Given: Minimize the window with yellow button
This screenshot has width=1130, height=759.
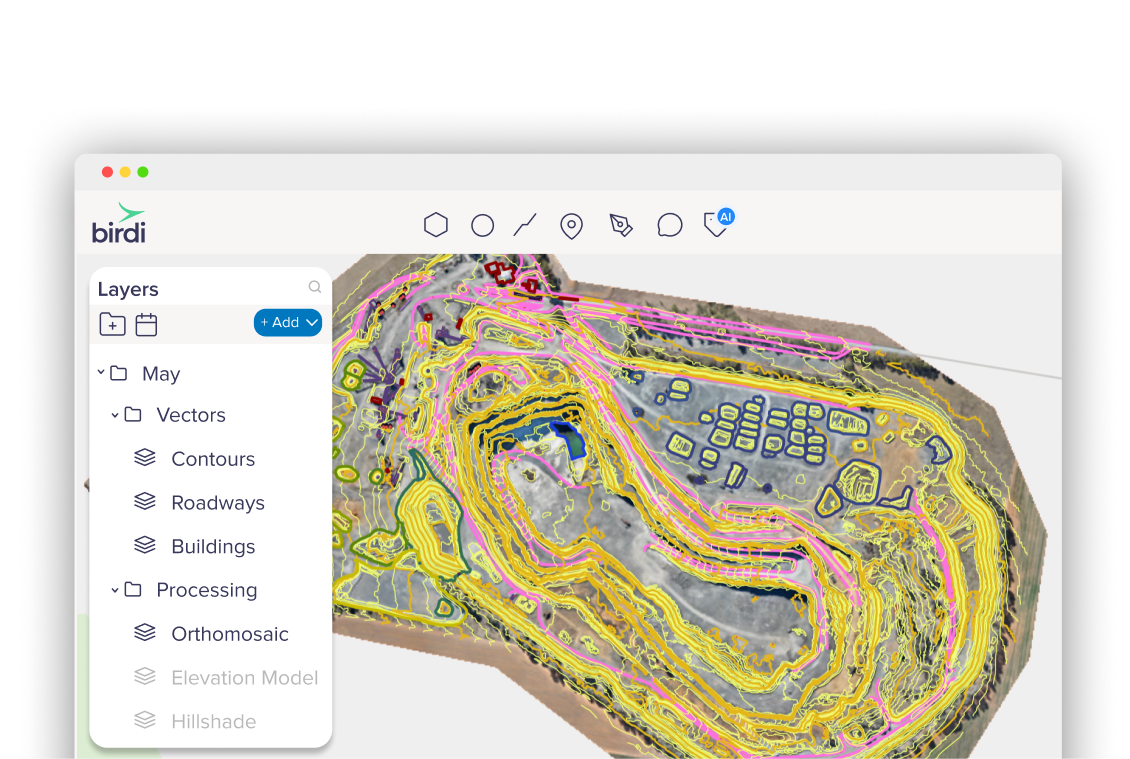Looking at the screenshot, I should 125,172.
